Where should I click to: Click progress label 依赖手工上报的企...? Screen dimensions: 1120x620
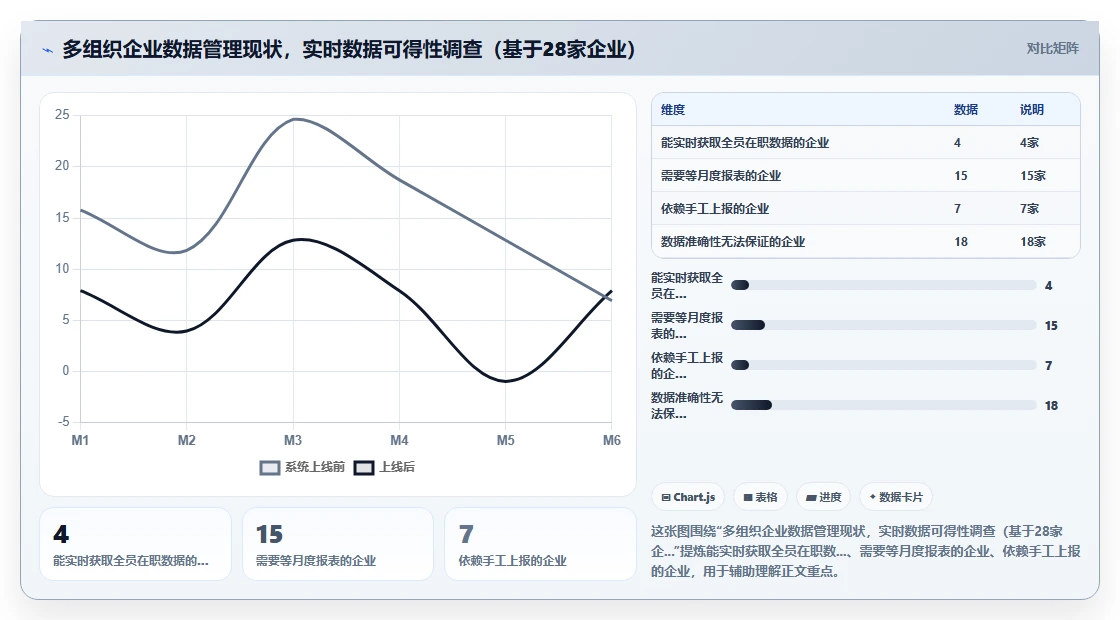(686, 366)
